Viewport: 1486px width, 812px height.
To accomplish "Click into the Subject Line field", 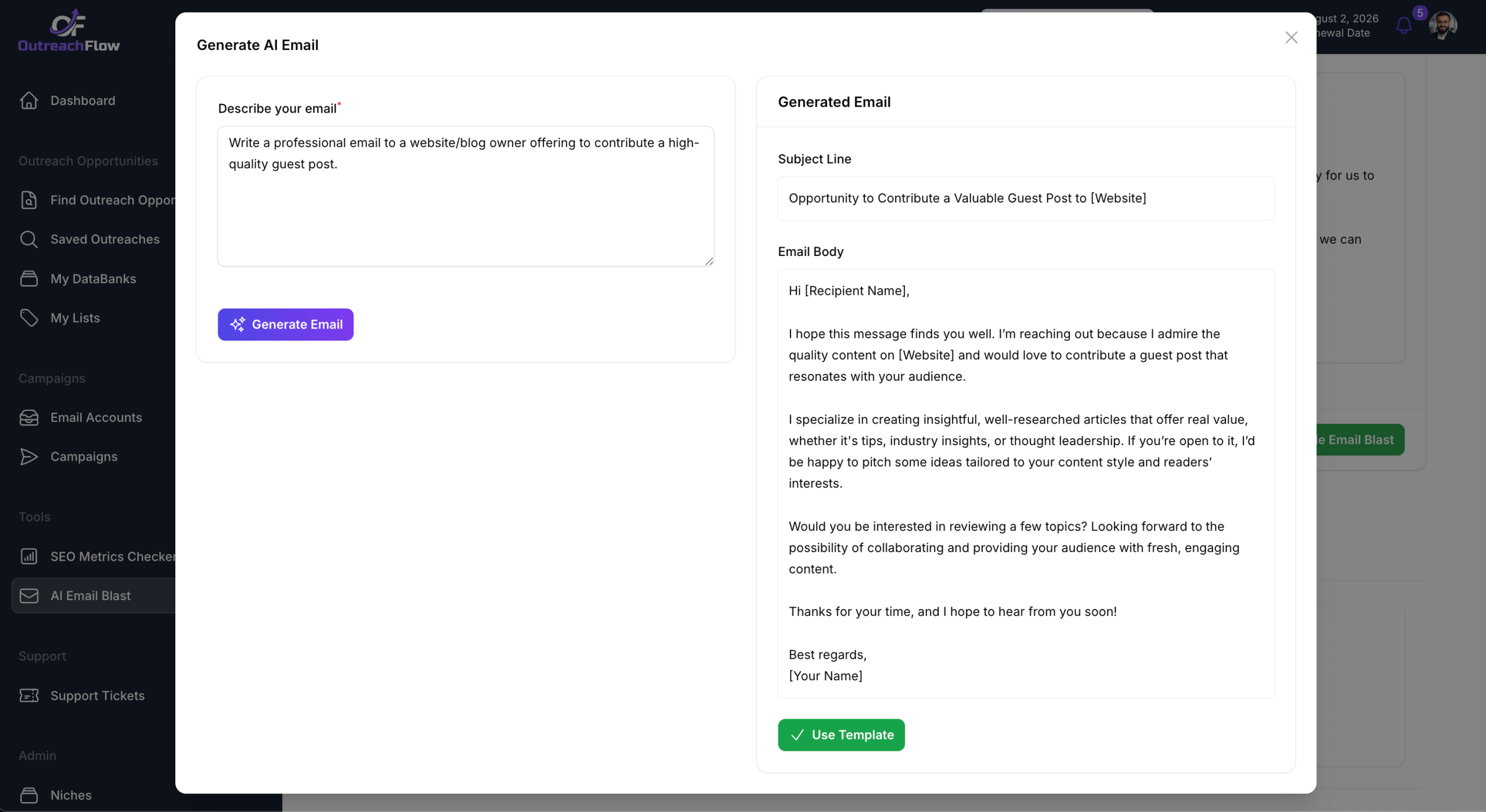I will pyautogui.click(x=1025, y=199).
